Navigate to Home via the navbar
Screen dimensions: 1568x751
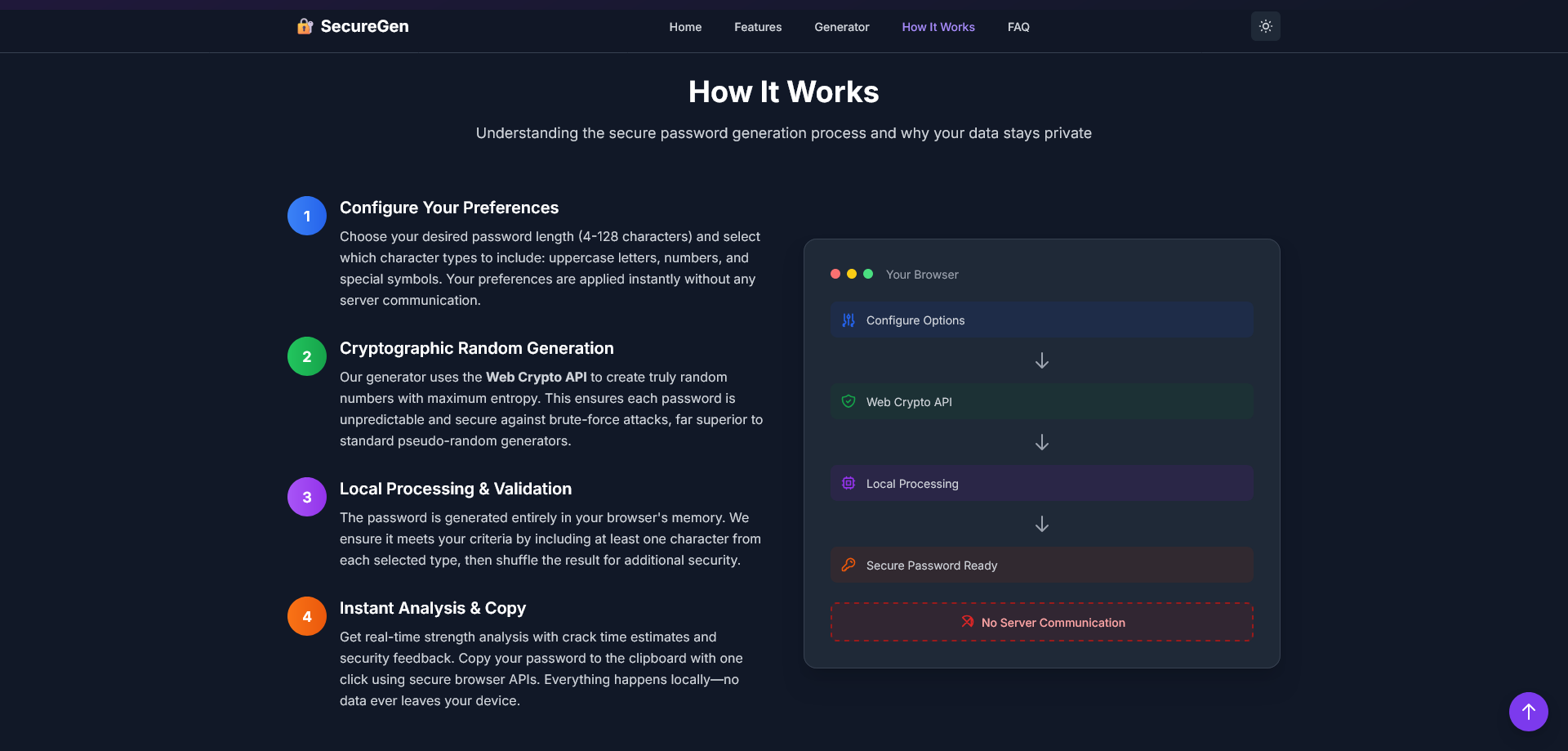coord(685,27)
